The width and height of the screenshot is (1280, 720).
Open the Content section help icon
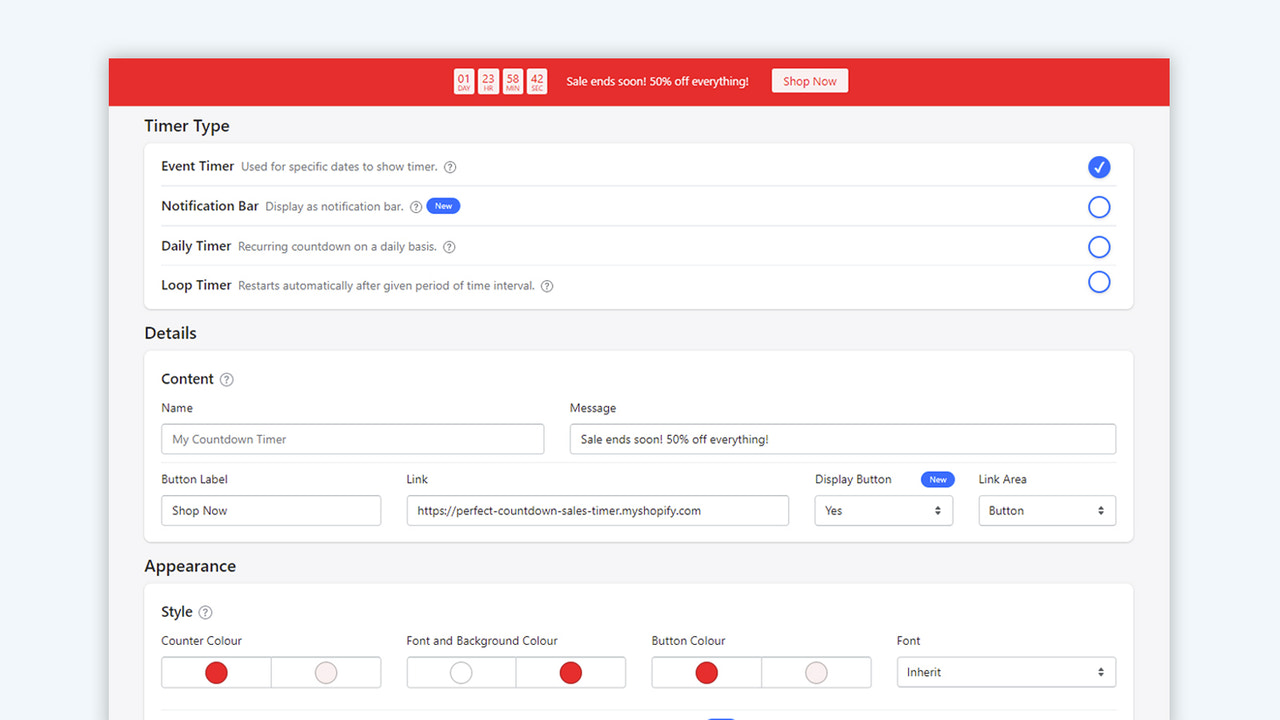226,379
